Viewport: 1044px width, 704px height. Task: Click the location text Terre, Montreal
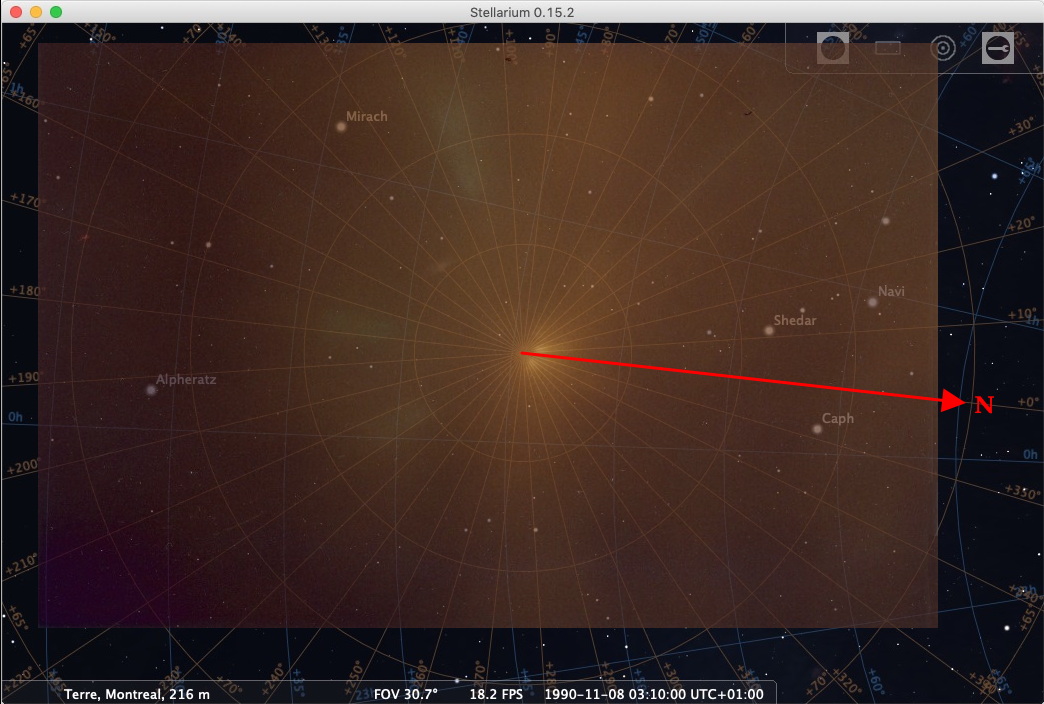tap(137, 694)
